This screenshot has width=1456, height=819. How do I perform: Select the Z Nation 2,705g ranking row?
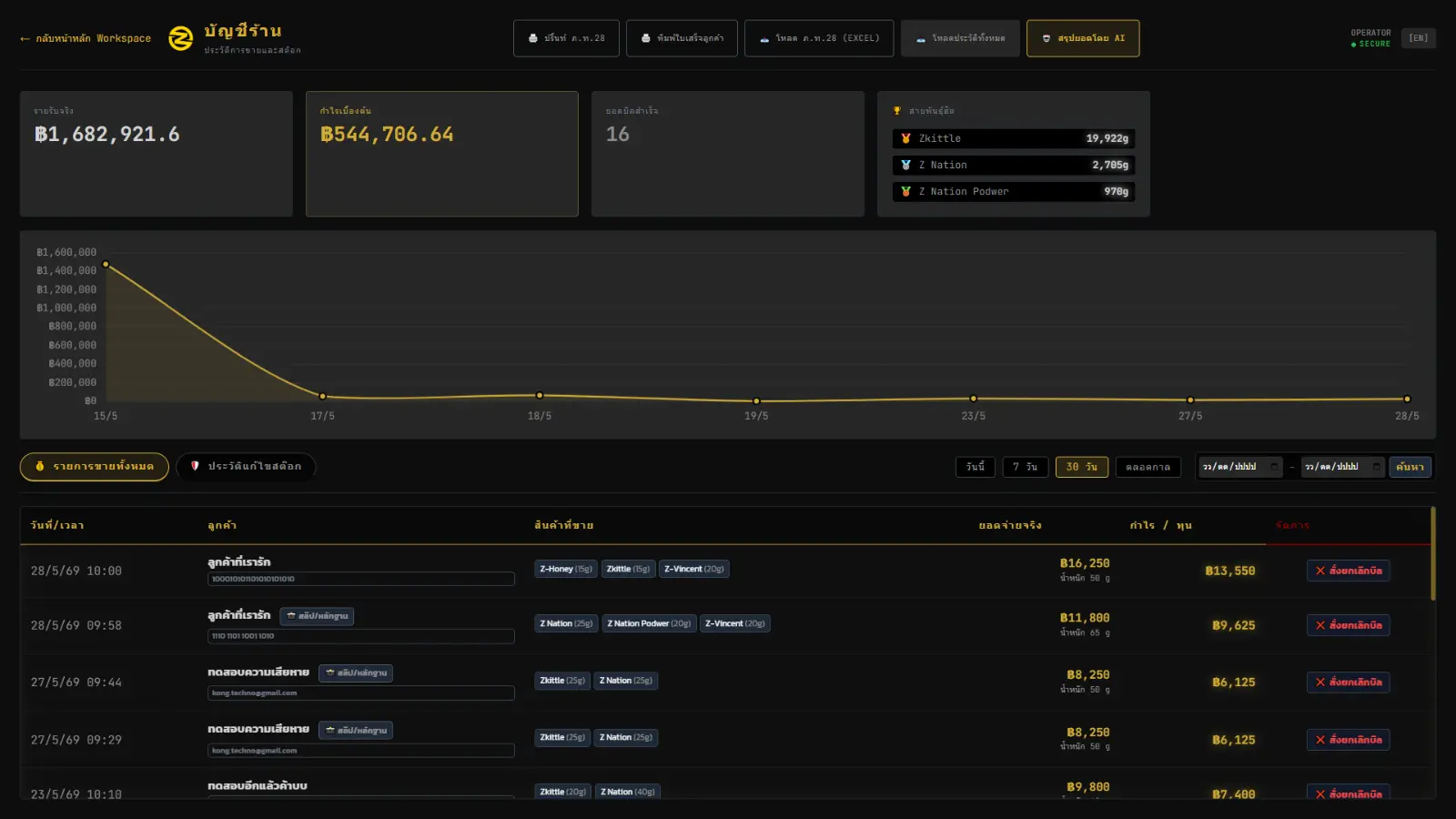pyautogui.click(x=1014, y=165)
